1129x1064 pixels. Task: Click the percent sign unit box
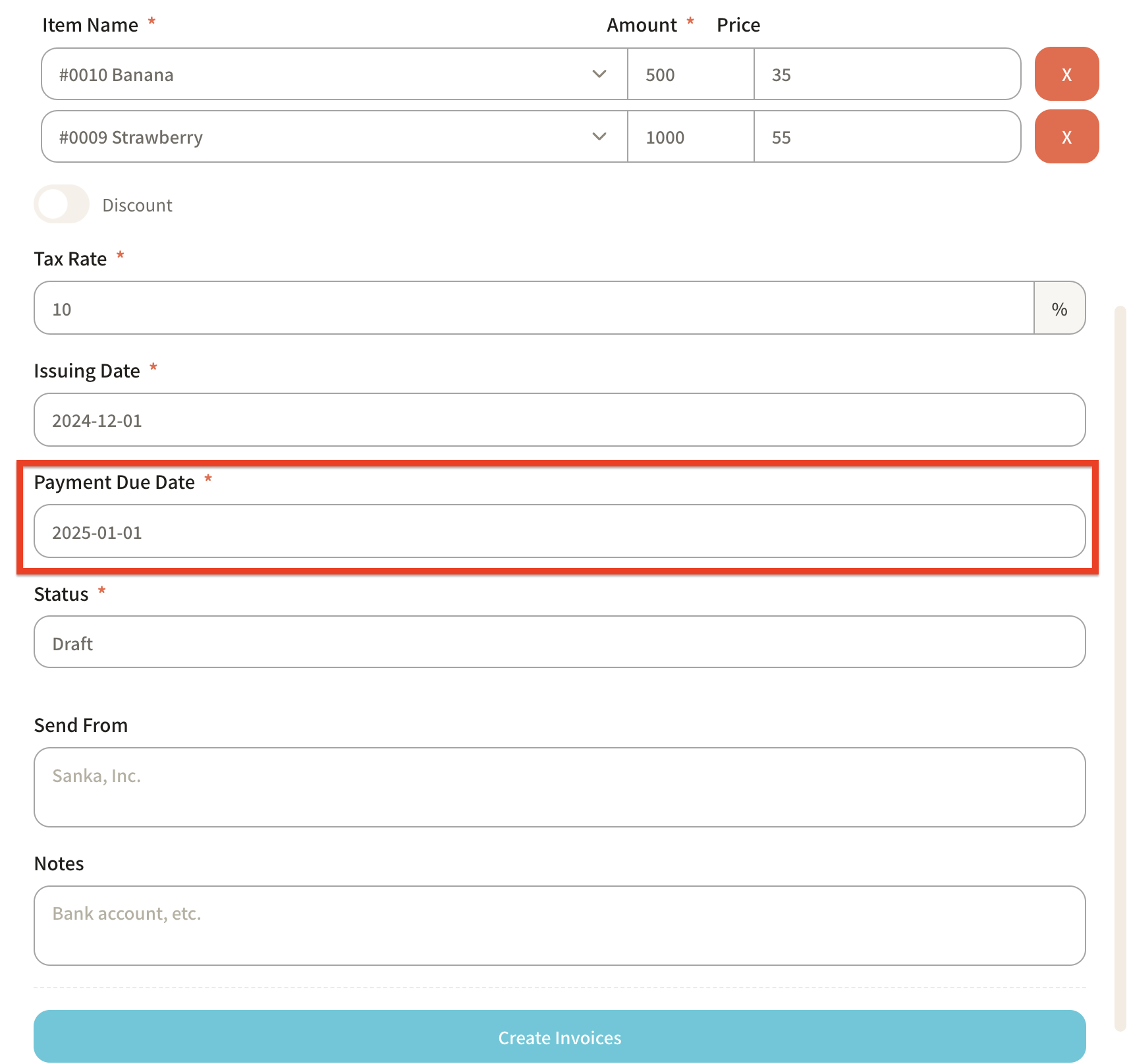[x=1059, y=308]
